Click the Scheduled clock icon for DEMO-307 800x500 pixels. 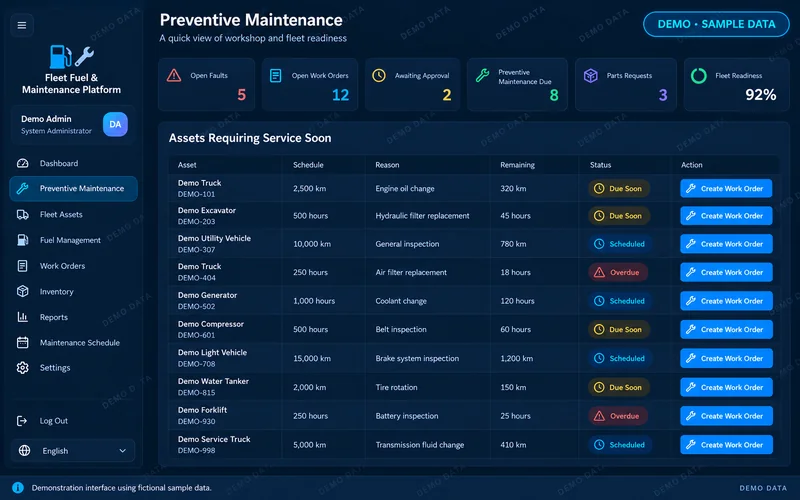[x=599, y=244]
